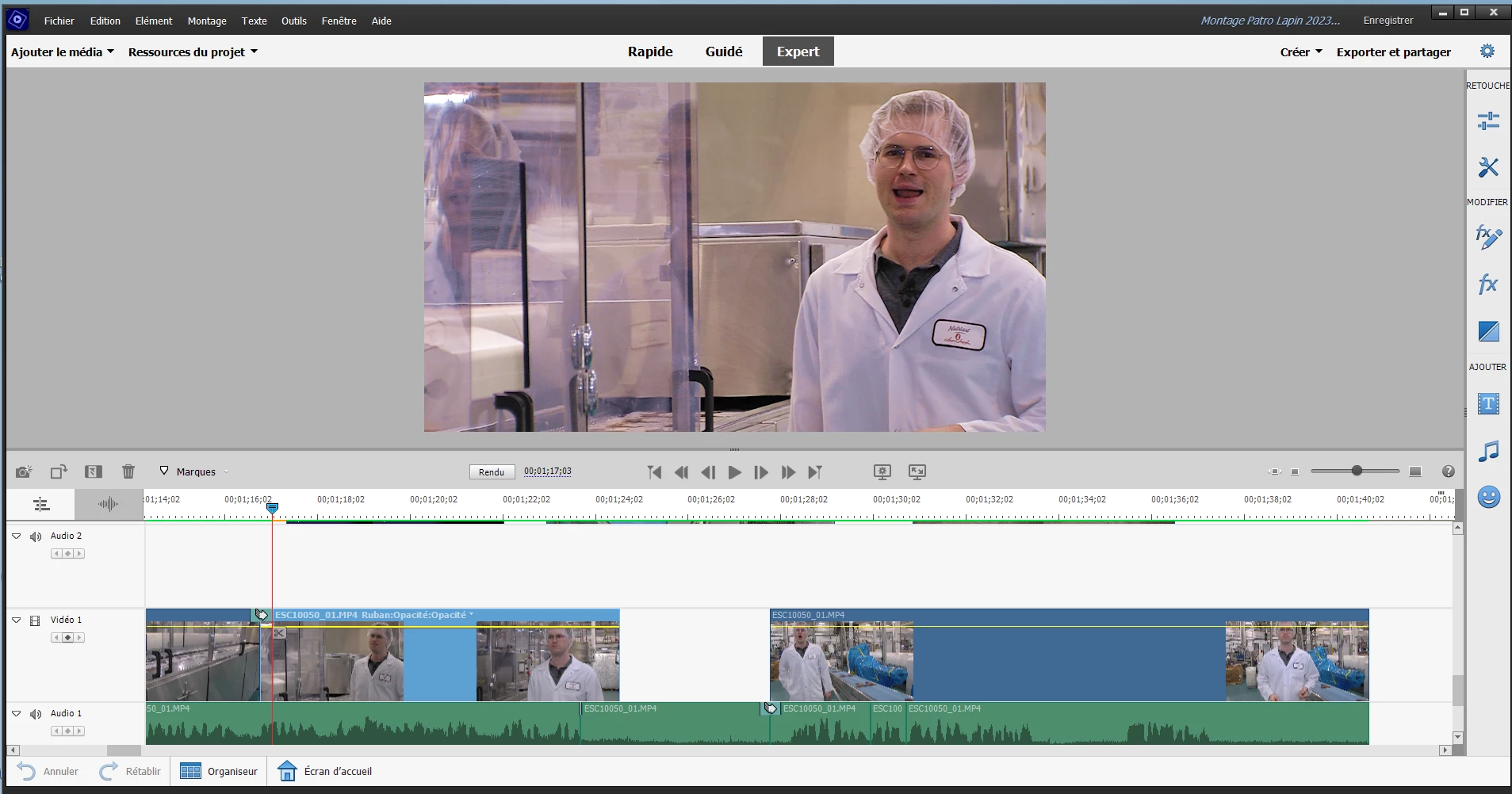Image resolution: width=1512 pixels, height=794 pixels.
Task: Open Applied Effects fx-pencil icon
Action: pyautogui.click(x=1488, y=237)
